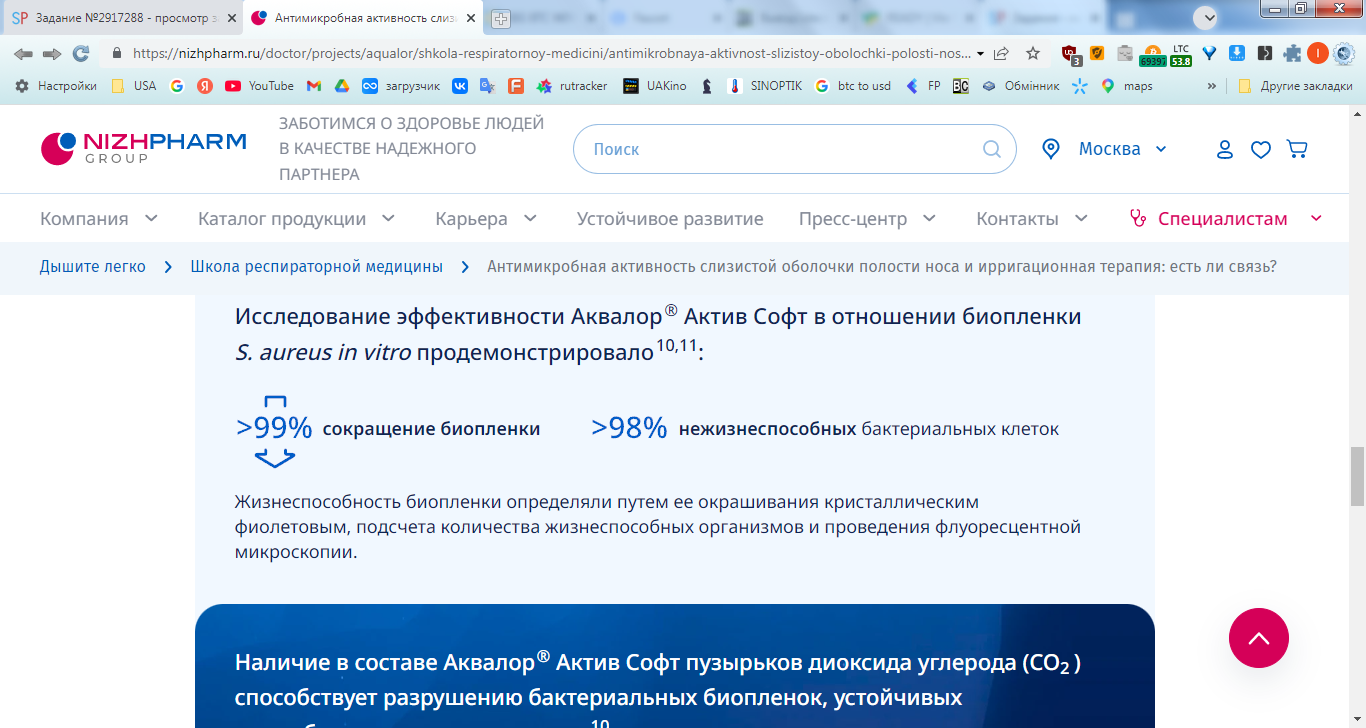The image size is (1366, 728).
Task: Open the Другие закладки bookmarks folder
Action: click(x=1295, y=86)
